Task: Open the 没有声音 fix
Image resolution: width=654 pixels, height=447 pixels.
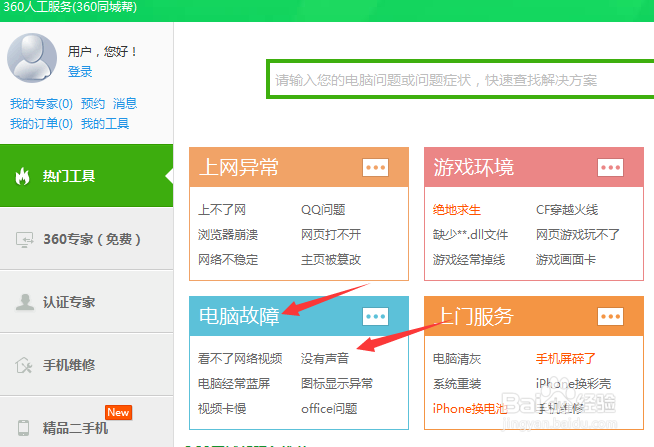Action: tap(324, 358)
